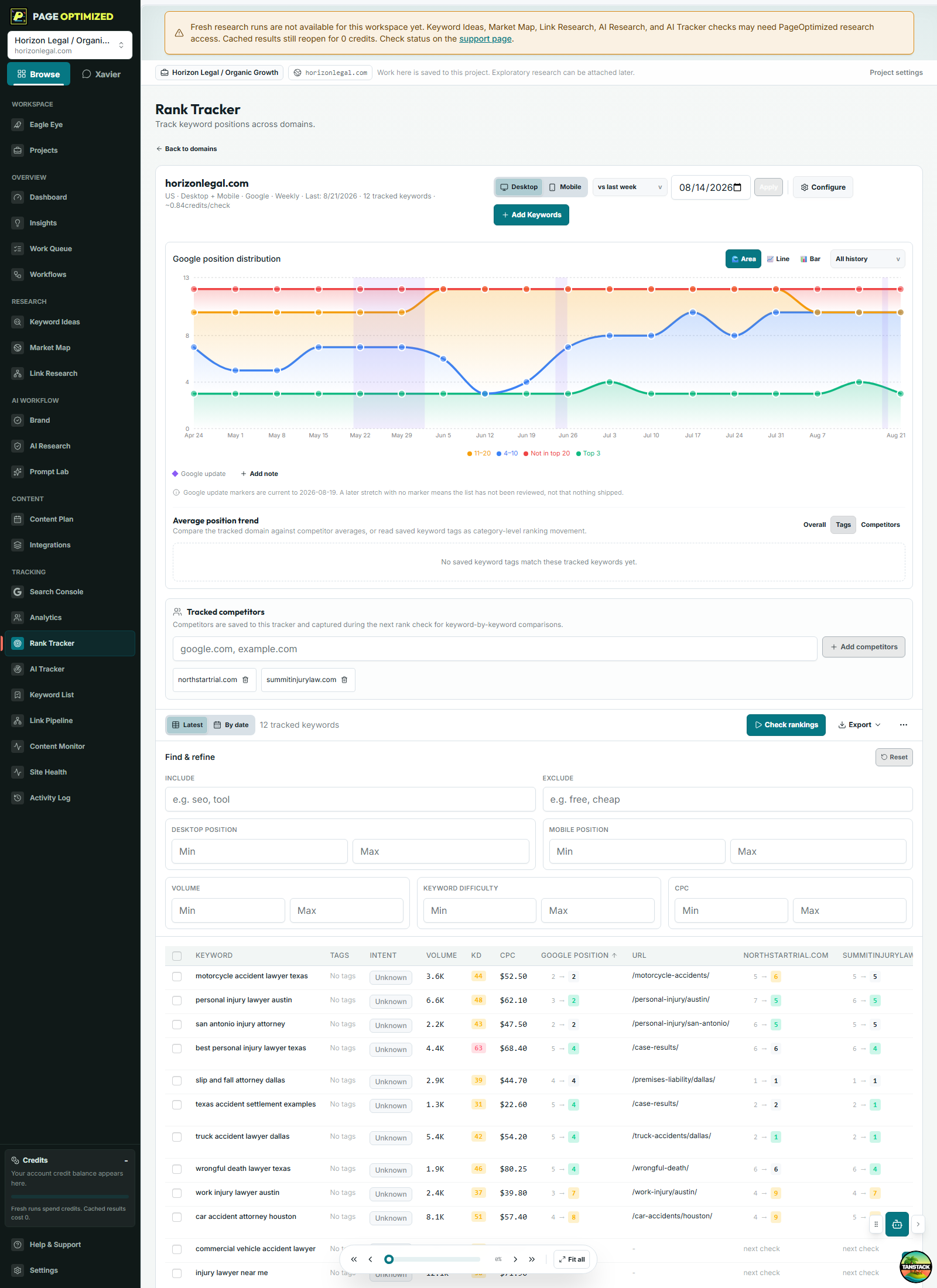Delete northstartrial.com competitor with trash icon
The height and width of the screenshot is (1288, 937).
pos(245,680)
